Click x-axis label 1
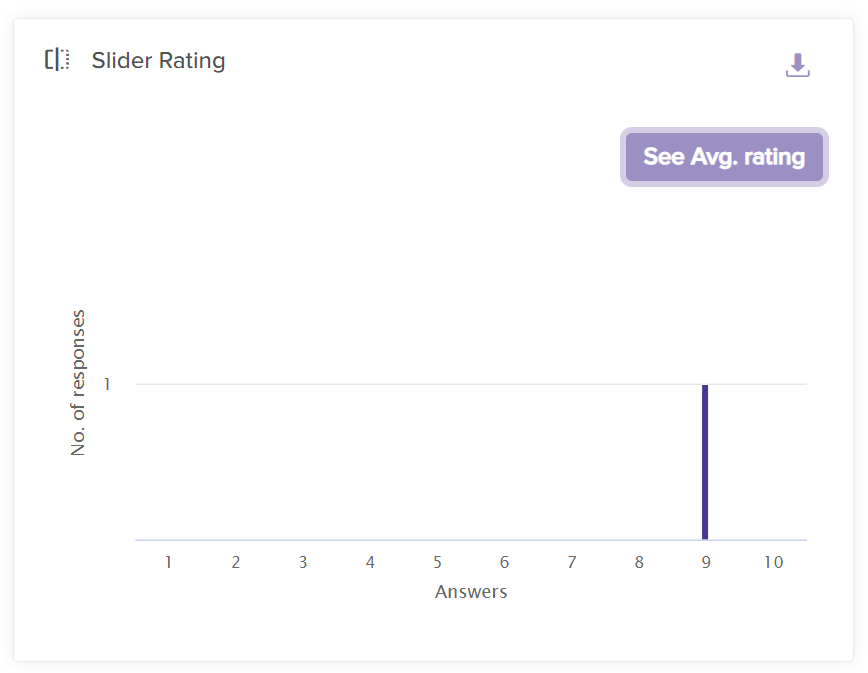This screenshot has height=673, width=868. point(169,562)
